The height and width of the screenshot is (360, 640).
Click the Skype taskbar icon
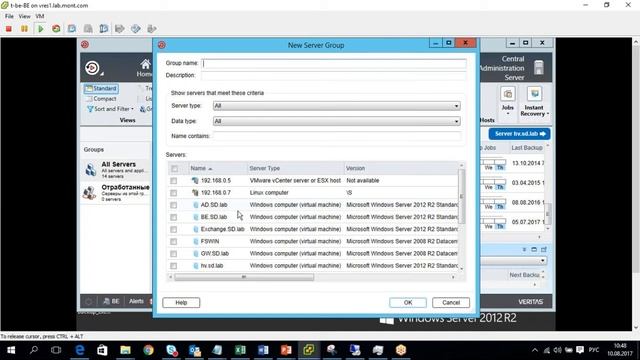pyautogui.click(x=172, y=350)
